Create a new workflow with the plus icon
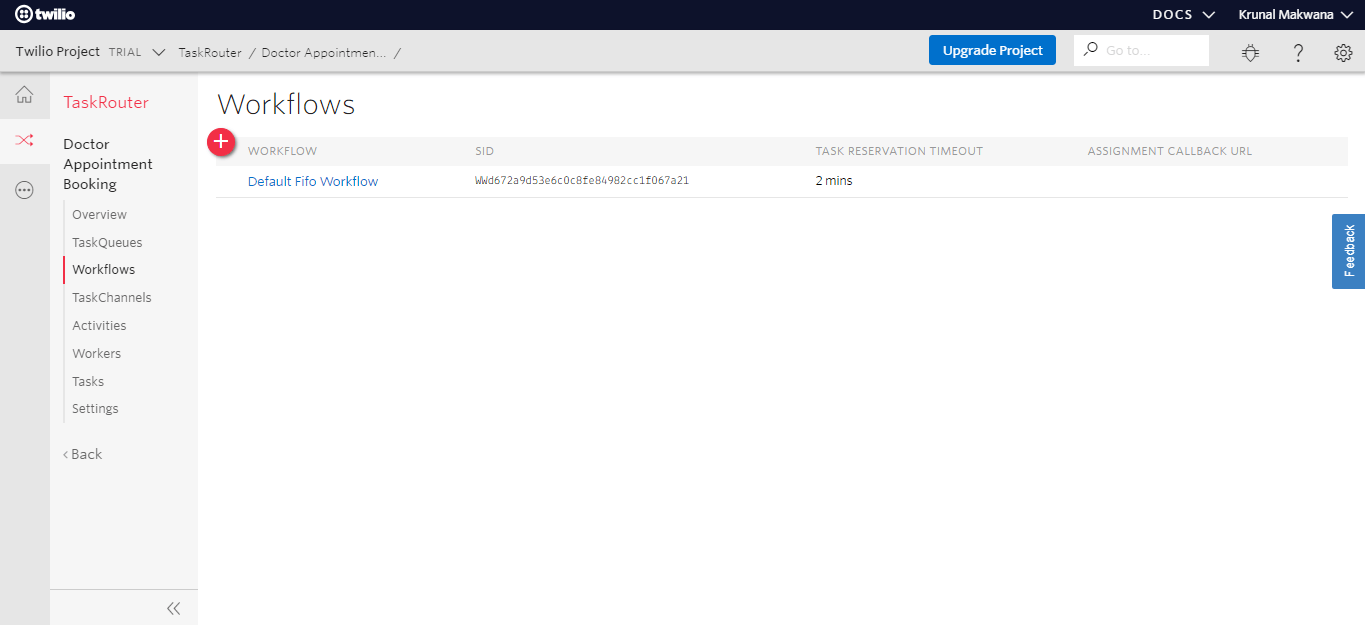 click(221, 142)
